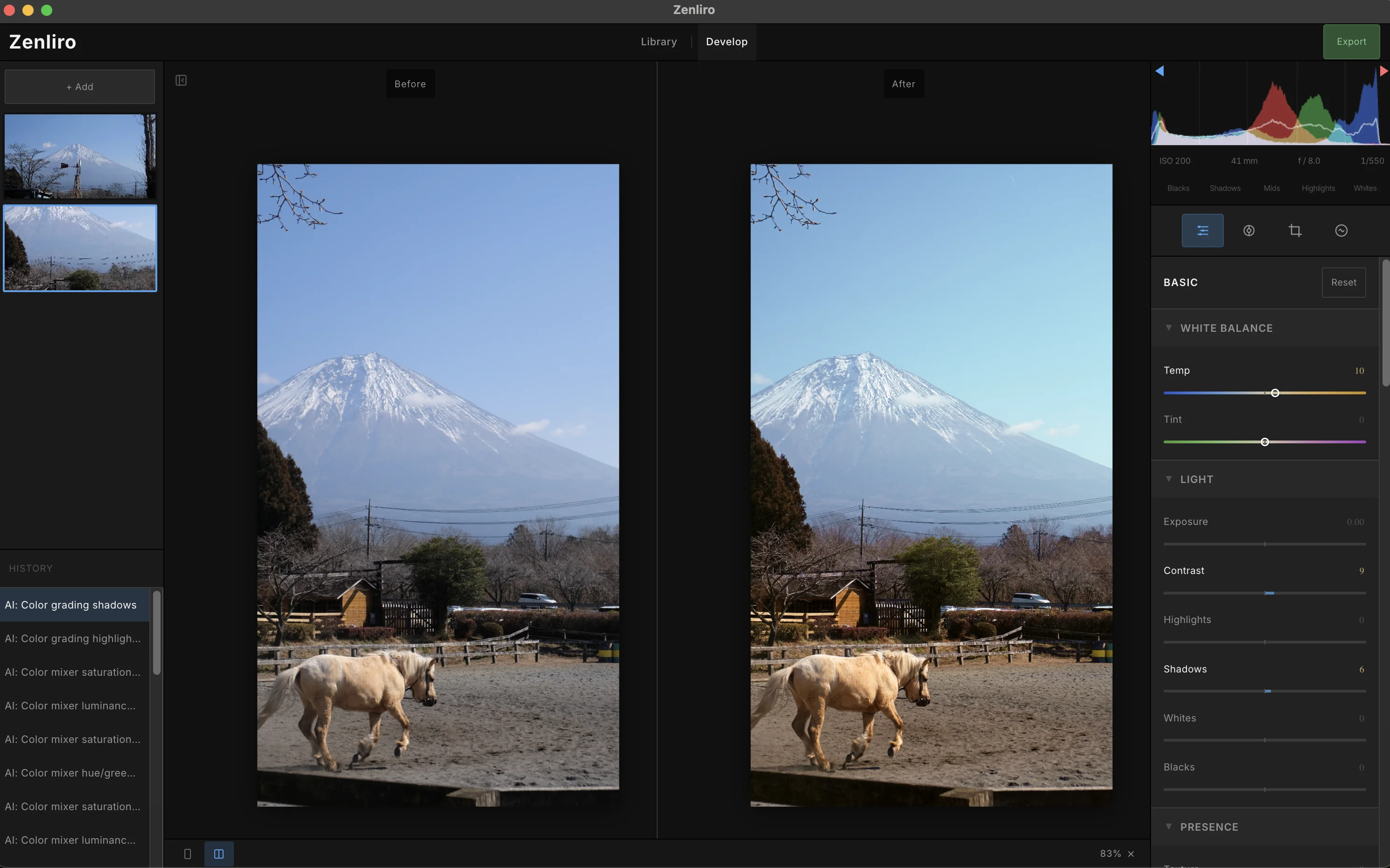Click the Export button
The width and height of the screenshot is (1390, 868).
click(x=1351, y=42)
